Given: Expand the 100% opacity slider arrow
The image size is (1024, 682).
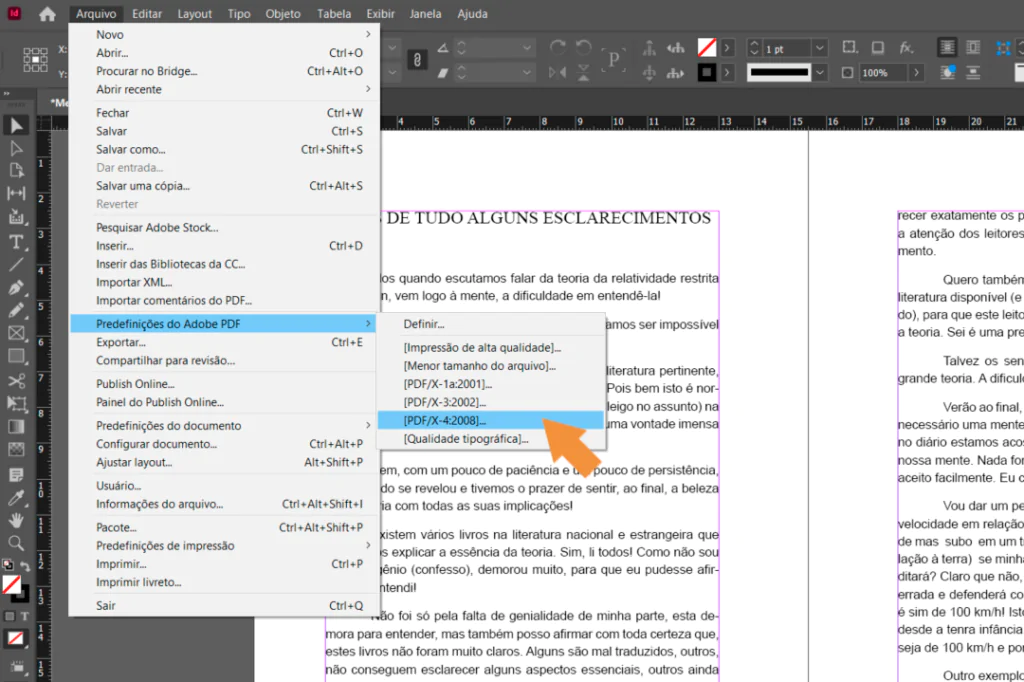Looking at the screenshot, I should (916, 73).
